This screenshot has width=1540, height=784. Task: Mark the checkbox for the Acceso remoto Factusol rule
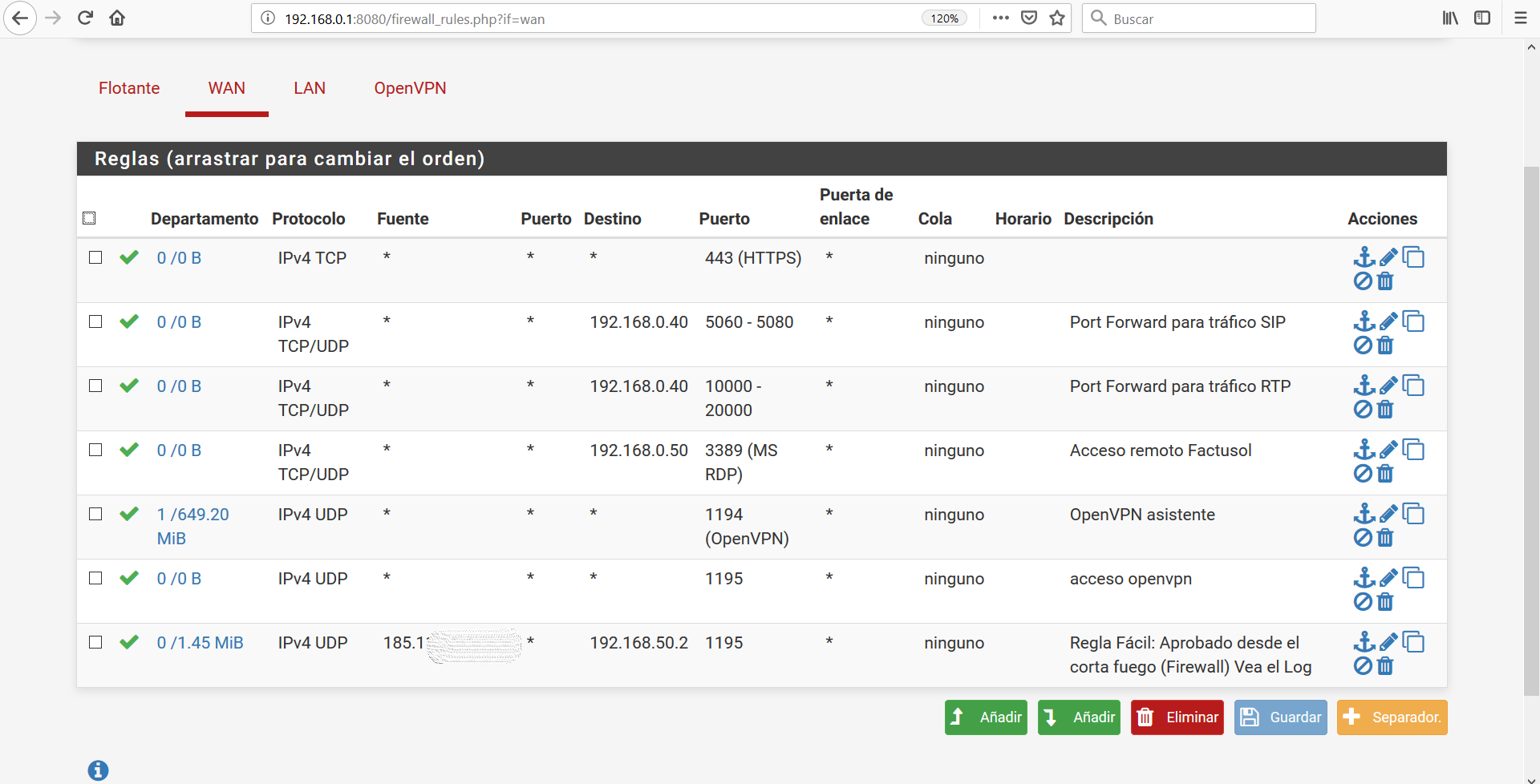95,450
